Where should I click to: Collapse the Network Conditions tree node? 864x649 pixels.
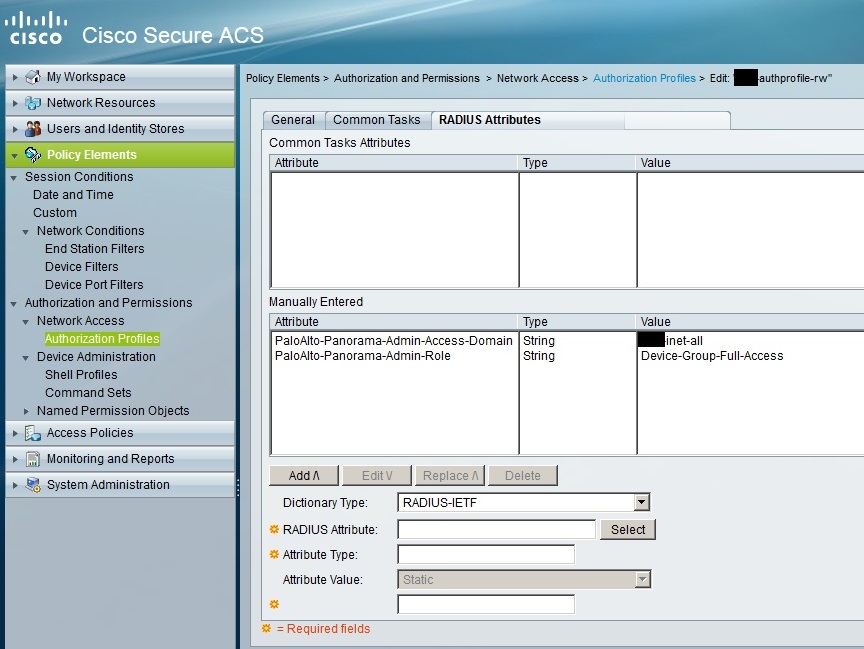tap(26, 232)
